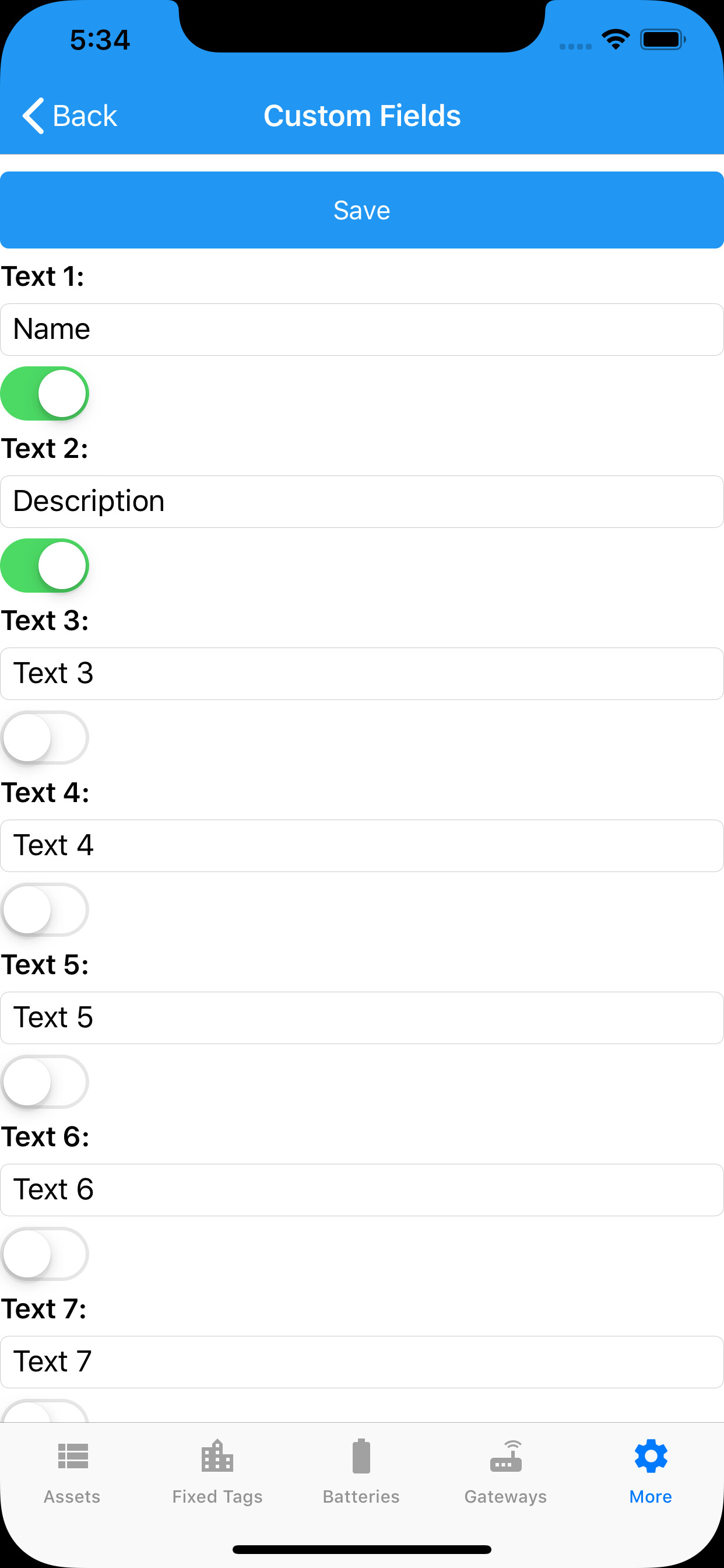Screen dimensions: 724x1568
Task: Tap the back chevron arrow
Action: (x=33, y=116)
